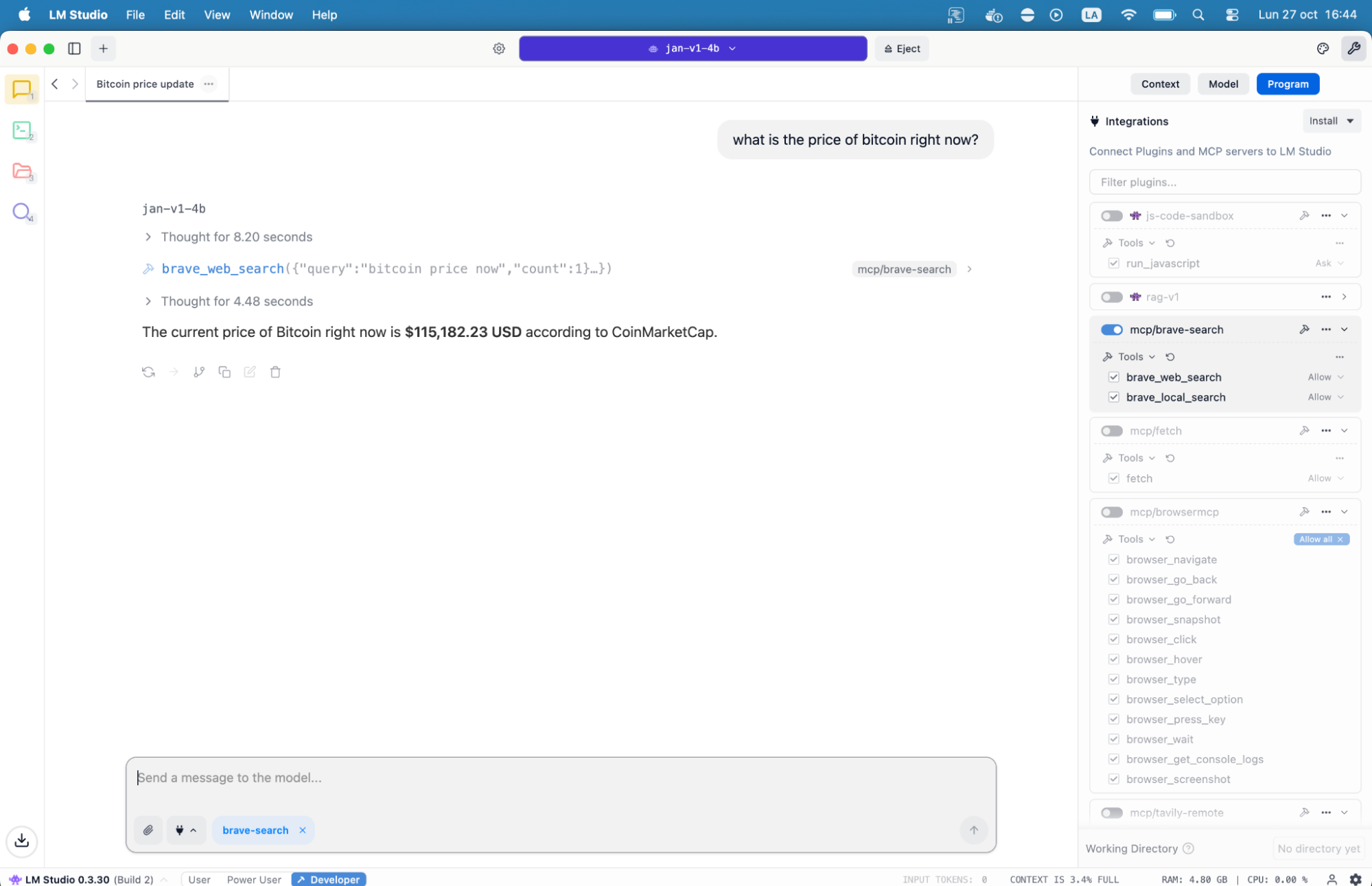Screen dimensions: 1372x886
Task: Toggle the mcp/brave-search integration off
Action: point(1111,329)
